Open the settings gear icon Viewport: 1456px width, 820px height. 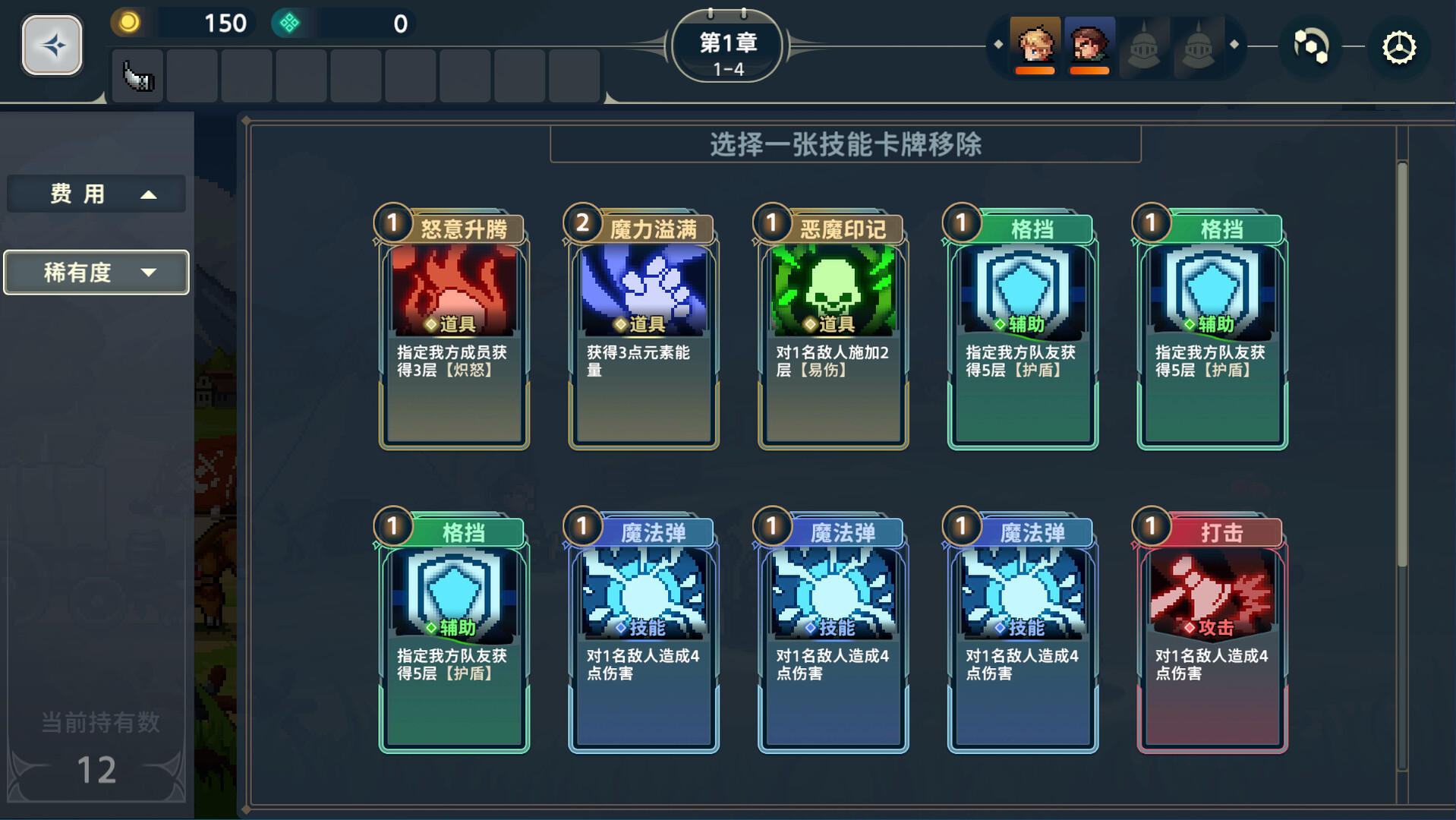click(1398, 47)
